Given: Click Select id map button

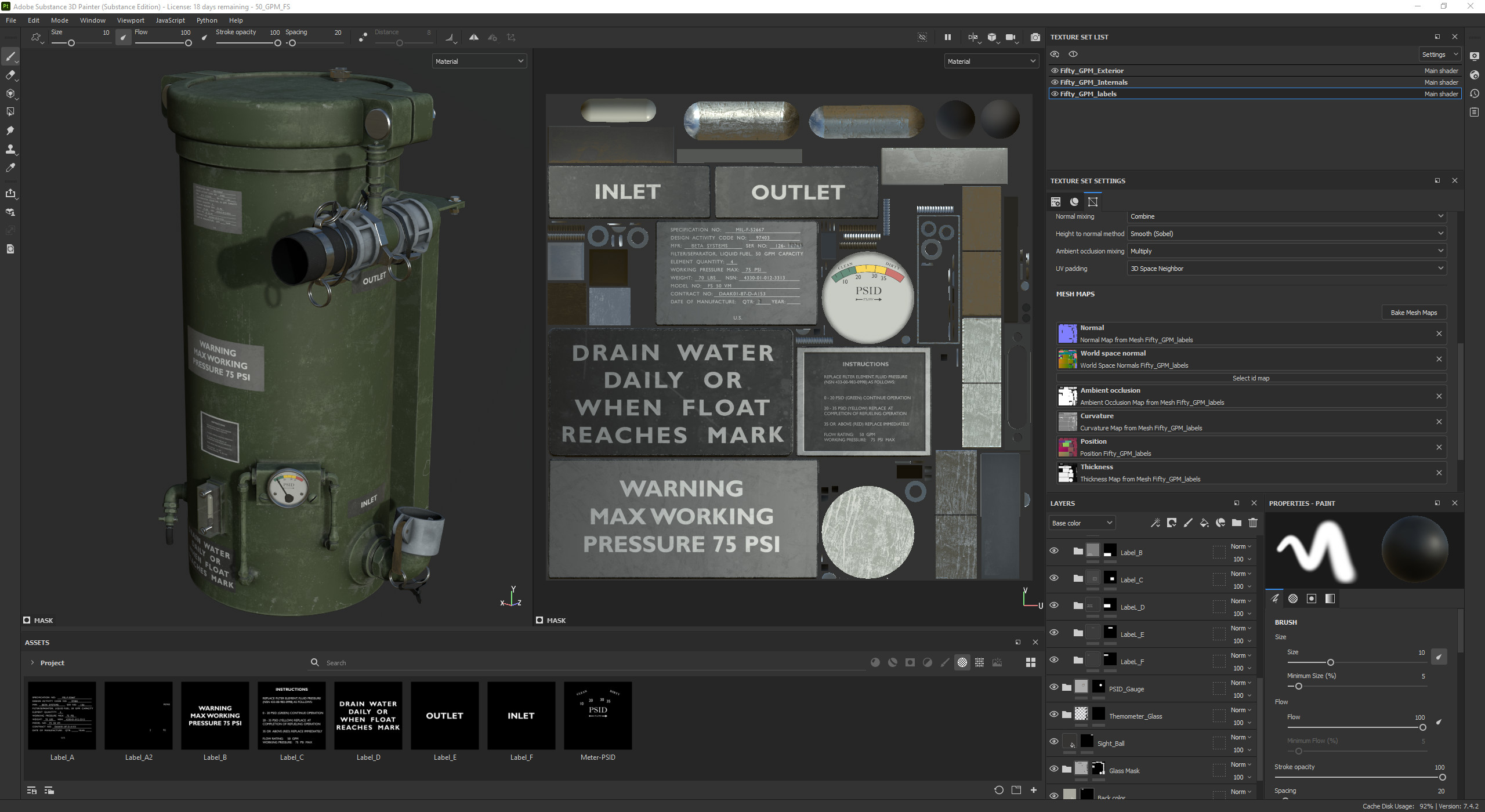Looking at the screenshot, I should coord(1251,378).
